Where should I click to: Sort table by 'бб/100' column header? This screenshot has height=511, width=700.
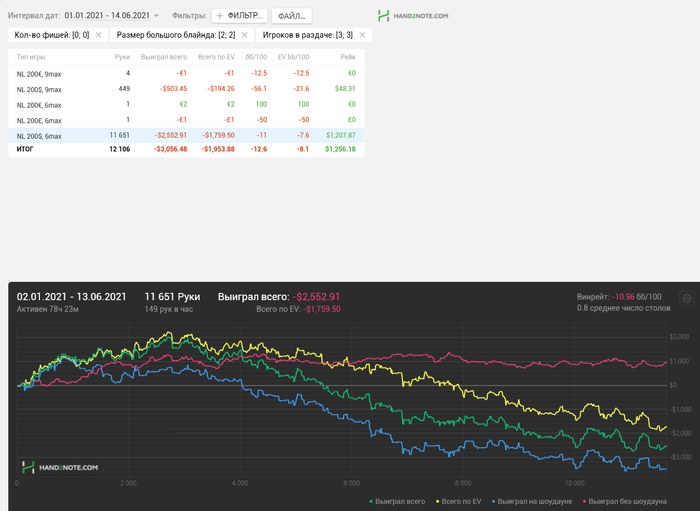tap(256, 57)
